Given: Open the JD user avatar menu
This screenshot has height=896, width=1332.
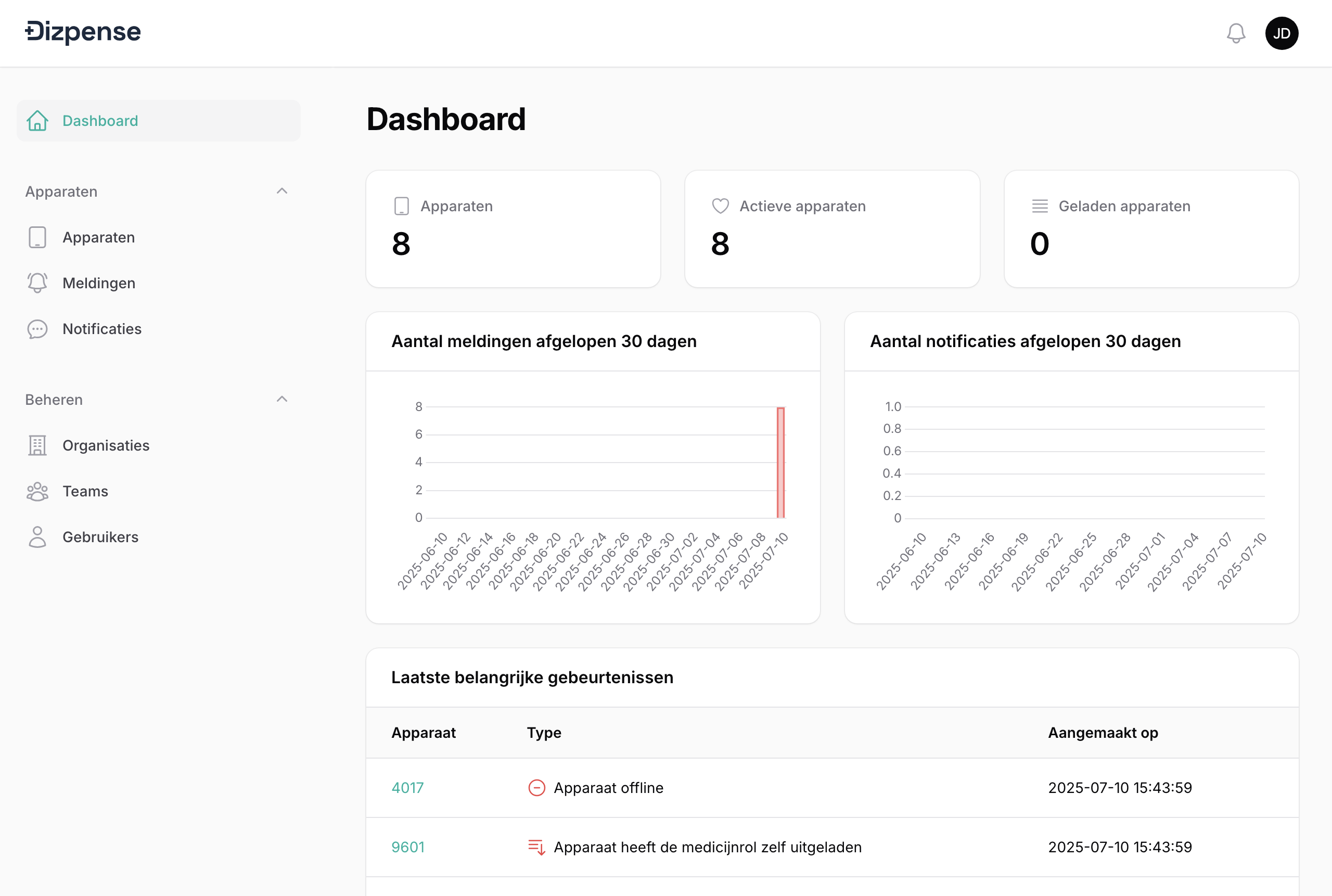Looking at the screenshot, I should [x=1281, y=33].
